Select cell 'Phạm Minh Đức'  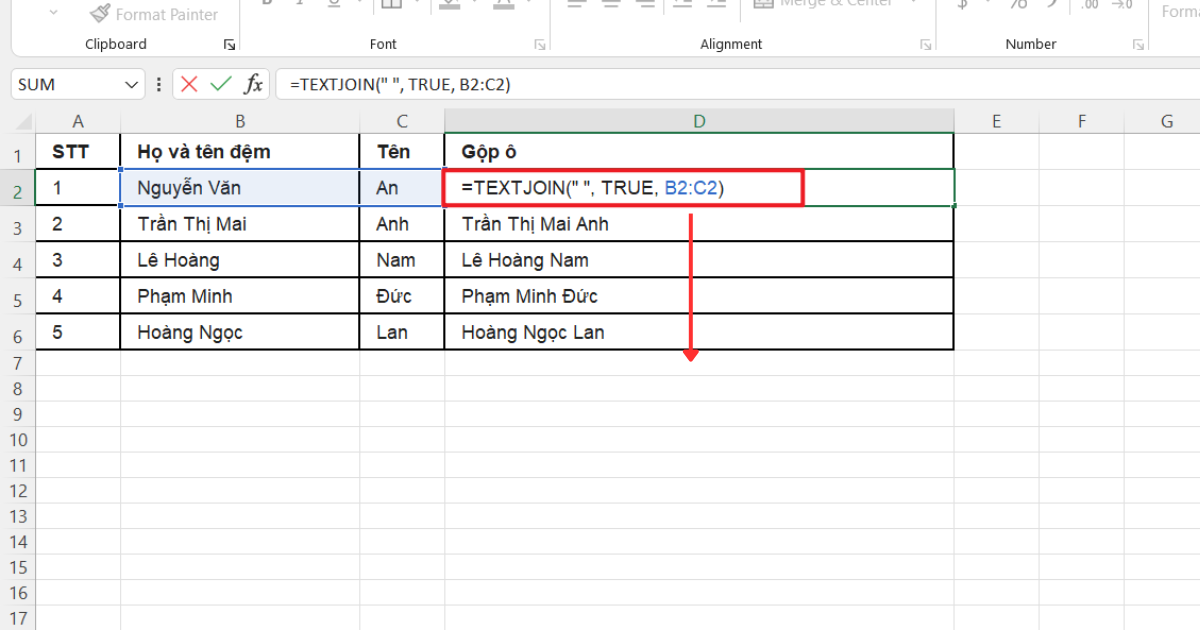[699, 296]
